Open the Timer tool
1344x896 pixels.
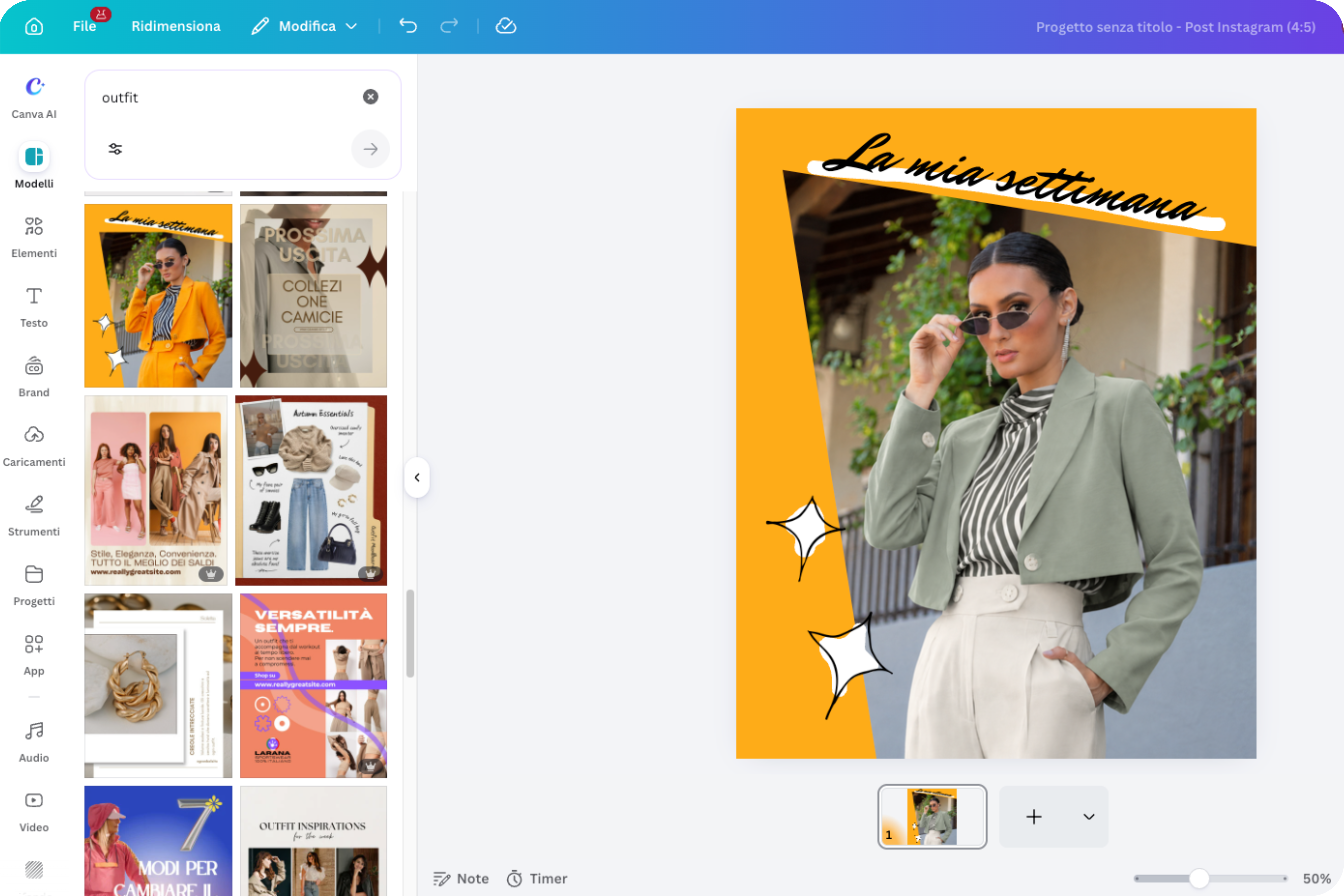pos(537,878)
